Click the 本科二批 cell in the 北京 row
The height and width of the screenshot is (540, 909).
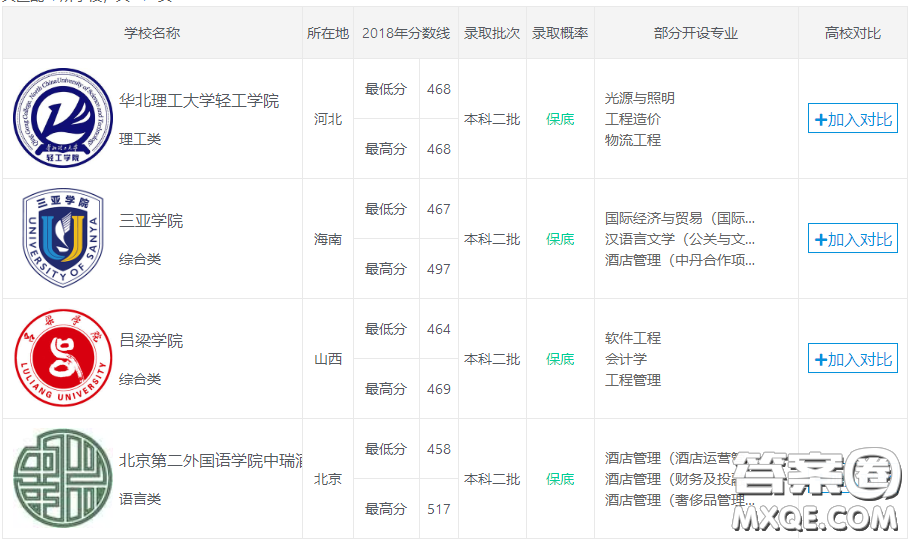tap(492, 479)
